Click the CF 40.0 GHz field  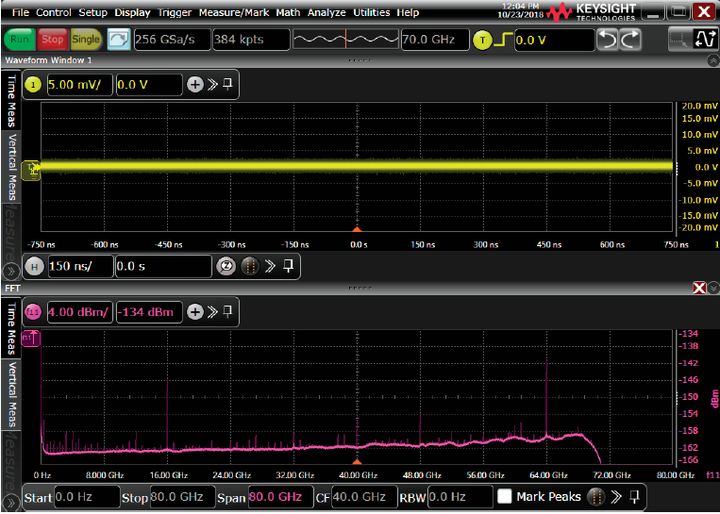click(x=364, y=497)
